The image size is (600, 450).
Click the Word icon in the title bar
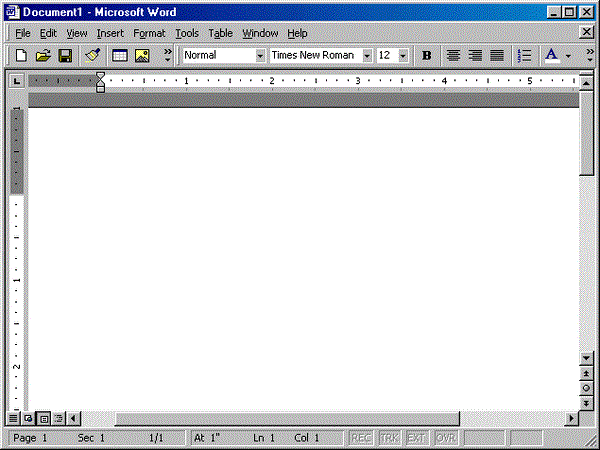click(12, 12)
